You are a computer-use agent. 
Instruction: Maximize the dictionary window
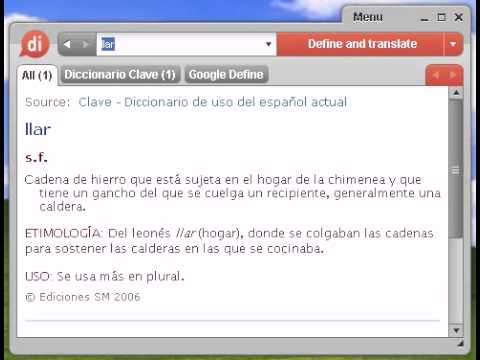pyautogui.click(x=441, y=17)
